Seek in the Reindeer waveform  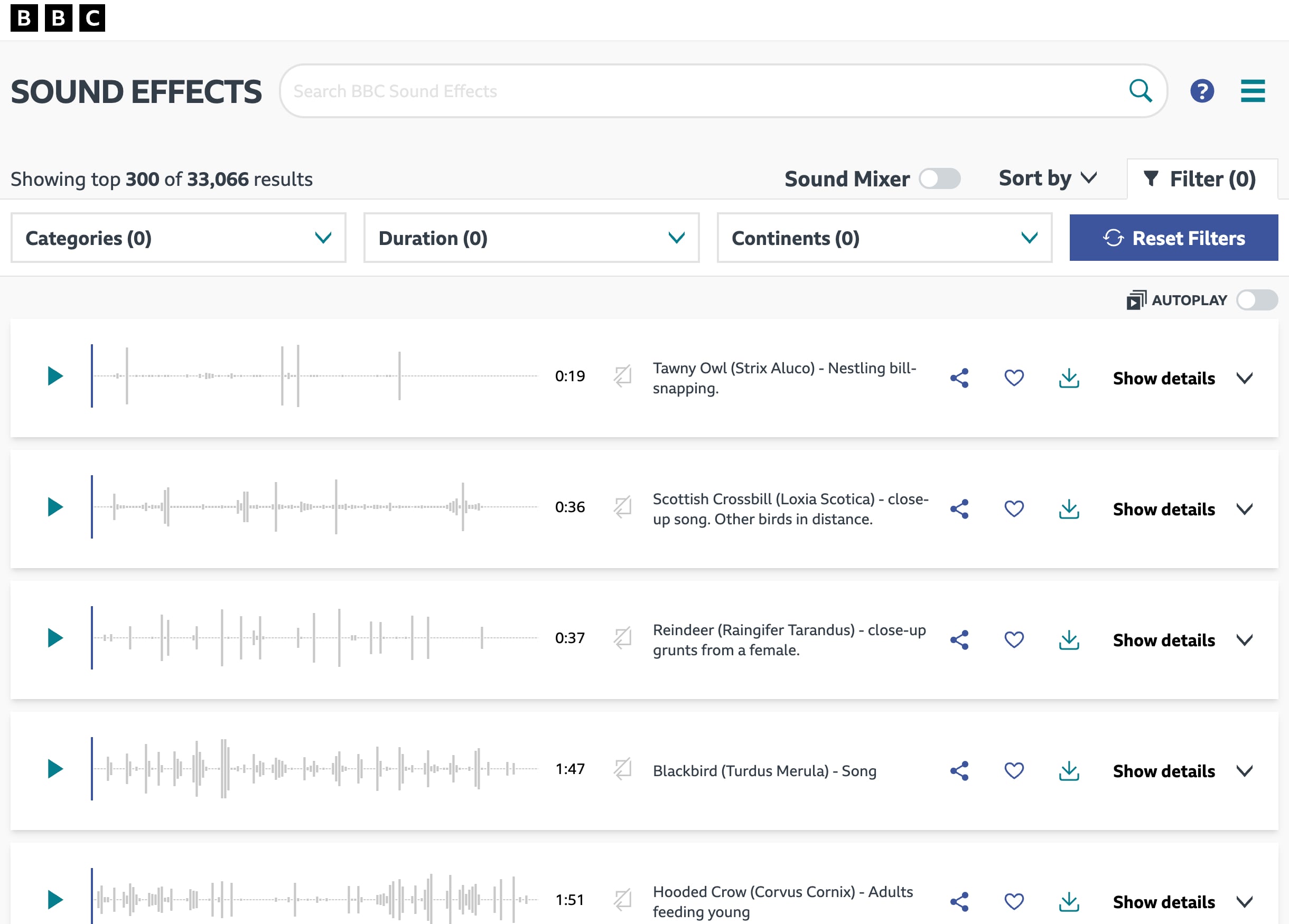pyautogui.click(x=314, y=638)
